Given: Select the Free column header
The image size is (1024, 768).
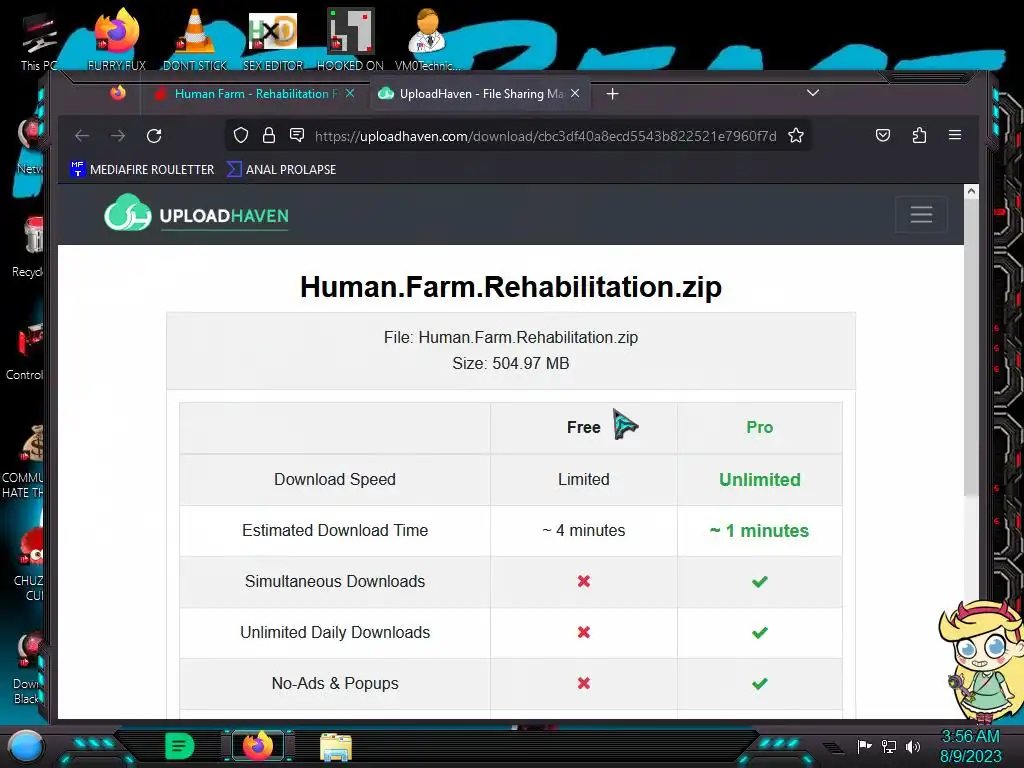Looking at the screenshot, I should pos(583,427).
